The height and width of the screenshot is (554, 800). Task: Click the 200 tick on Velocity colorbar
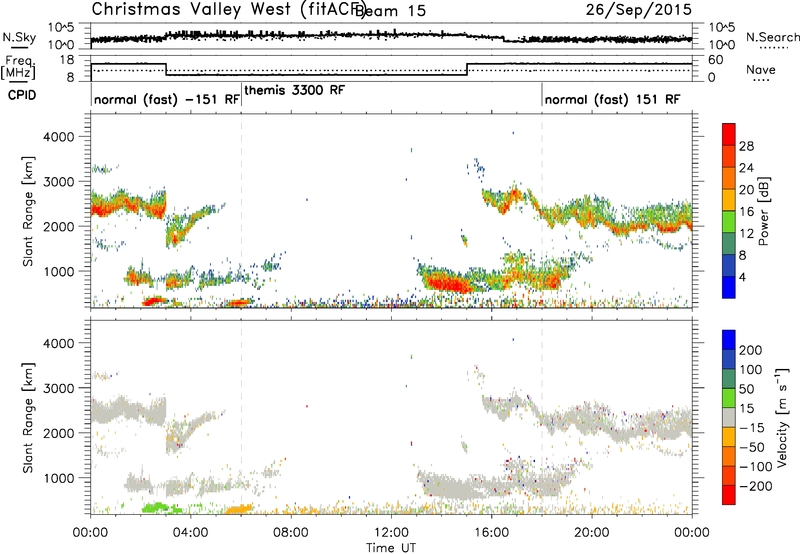[750, 350]
